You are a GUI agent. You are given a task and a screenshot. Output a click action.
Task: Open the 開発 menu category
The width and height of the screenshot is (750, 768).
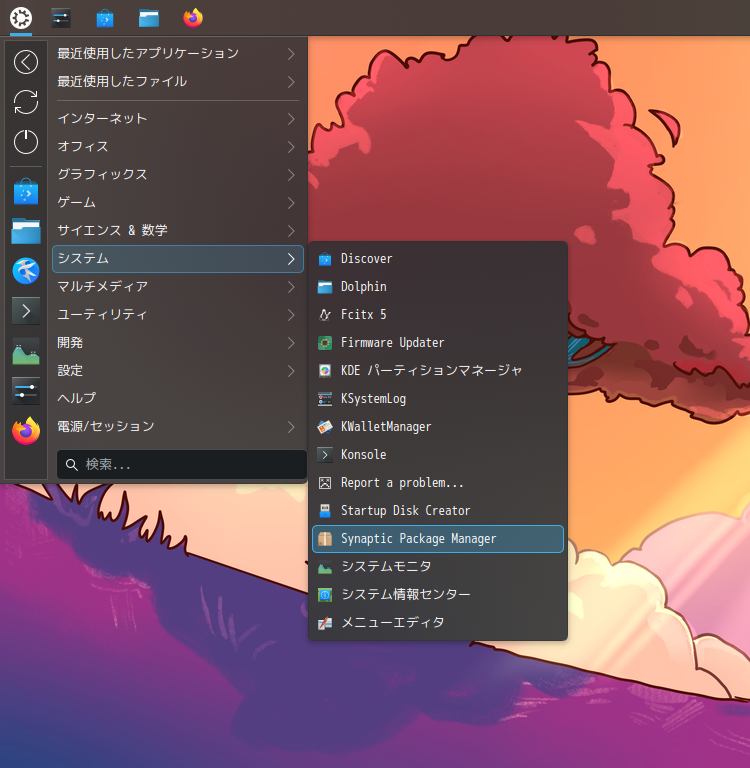177,342
